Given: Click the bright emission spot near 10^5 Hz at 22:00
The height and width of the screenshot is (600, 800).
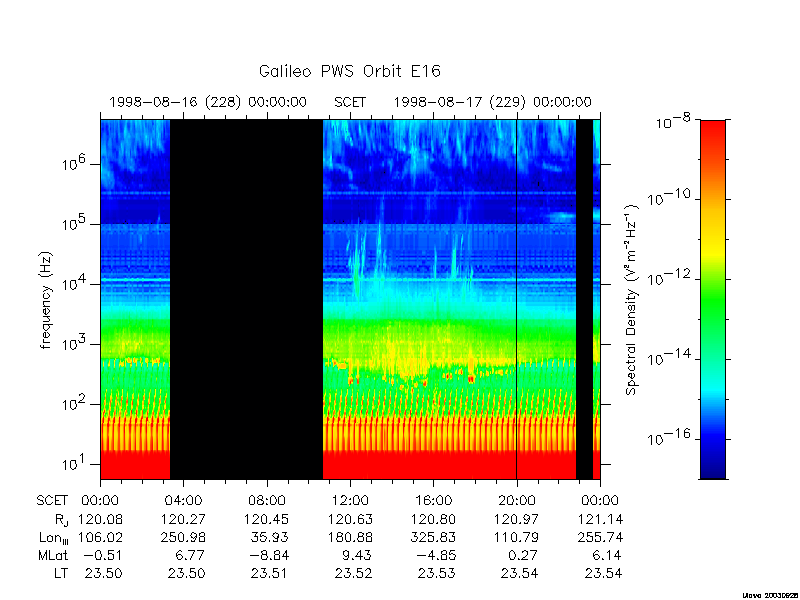Looking at the screenshot, I should [x=562, y=216].
